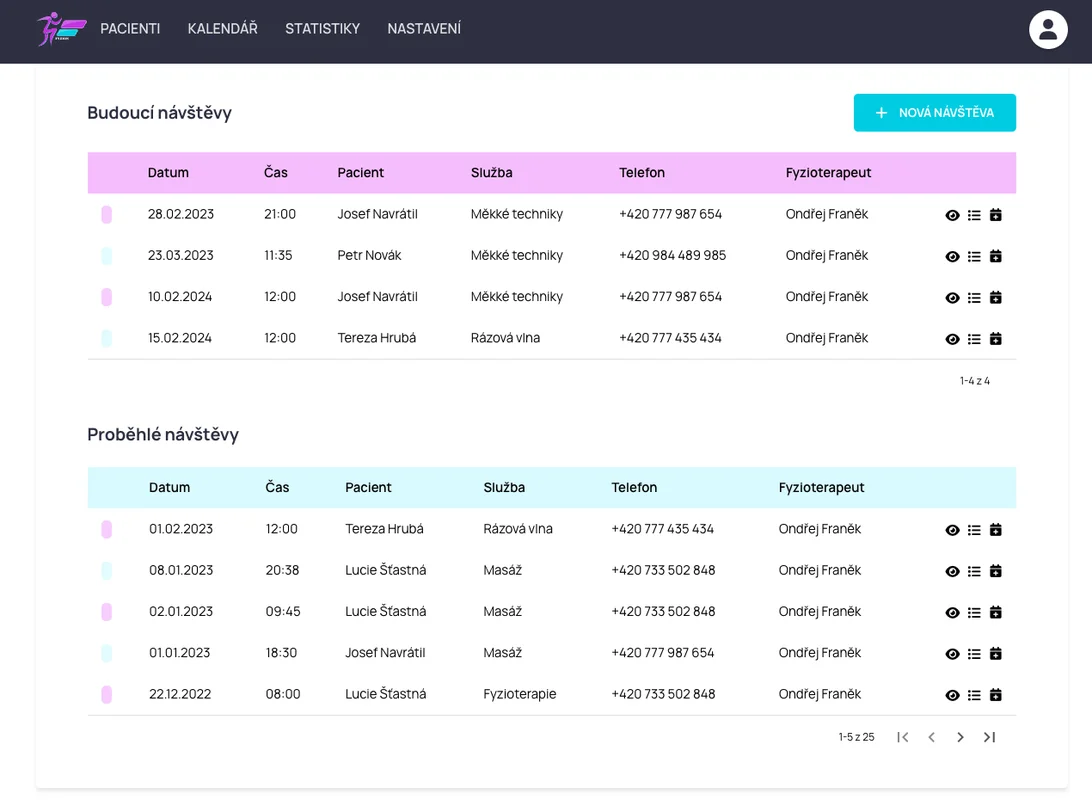This screenshot has height=800, width=1092.
Task: Click the eye icon for Tereza Hrubá 01.02.2023
Action: pos(952,530)
